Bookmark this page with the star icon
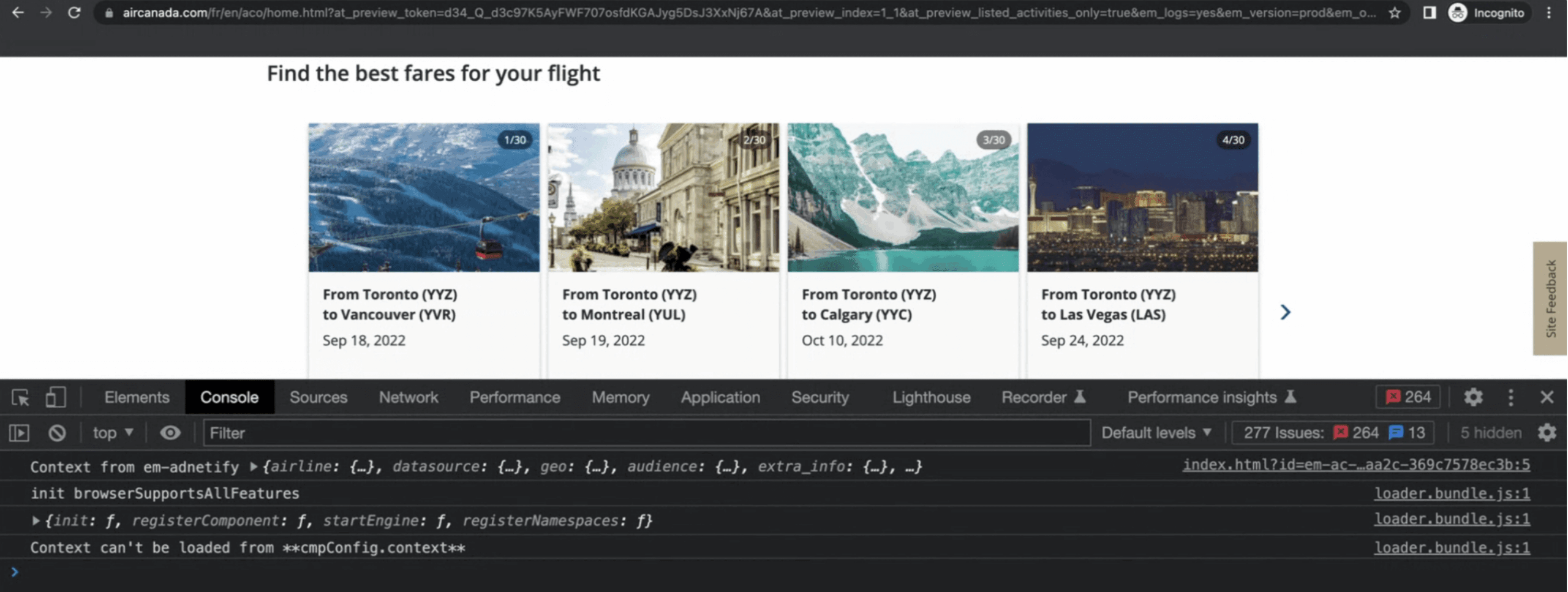Viewport: 1568px width, 592px height. point(1395,13)
